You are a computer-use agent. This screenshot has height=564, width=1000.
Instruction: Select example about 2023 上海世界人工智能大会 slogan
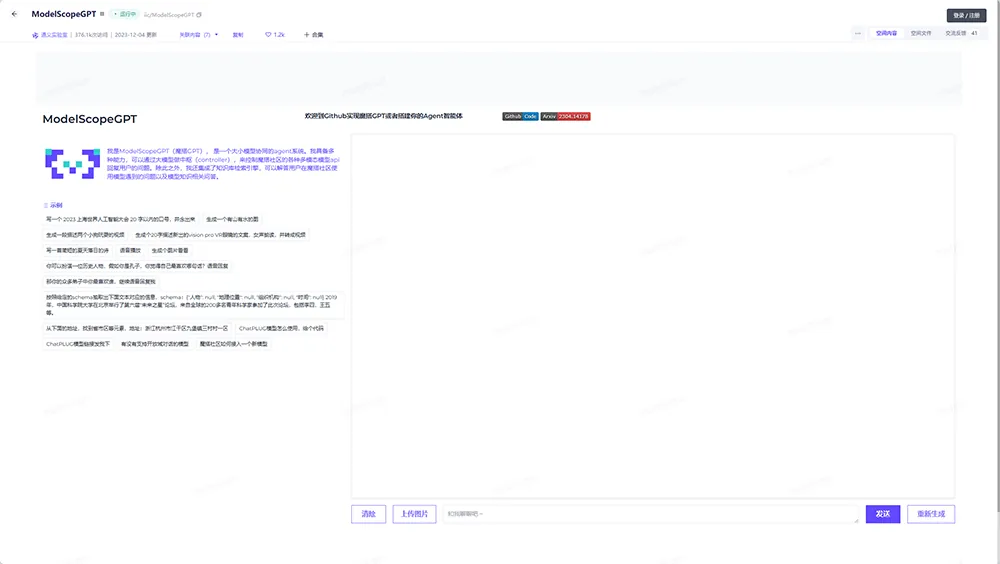121,219
